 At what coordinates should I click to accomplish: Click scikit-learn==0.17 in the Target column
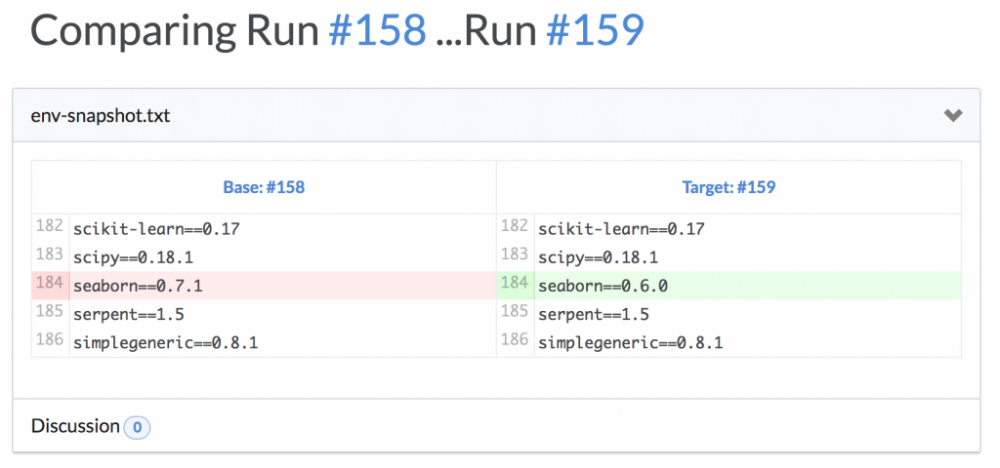[x=621, y=229]
